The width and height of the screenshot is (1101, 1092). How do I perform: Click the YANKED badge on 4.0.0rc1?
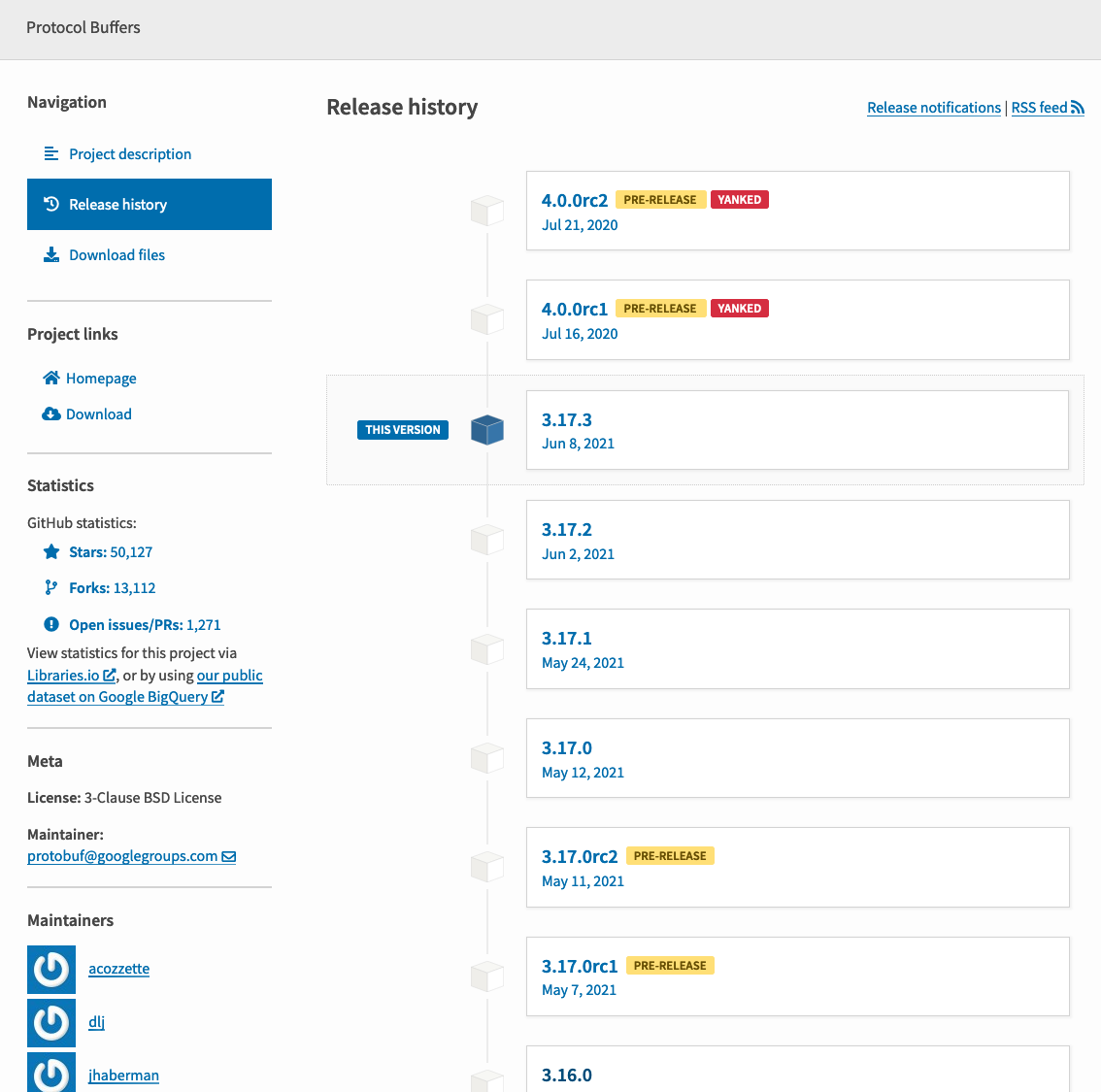(739, 309)
